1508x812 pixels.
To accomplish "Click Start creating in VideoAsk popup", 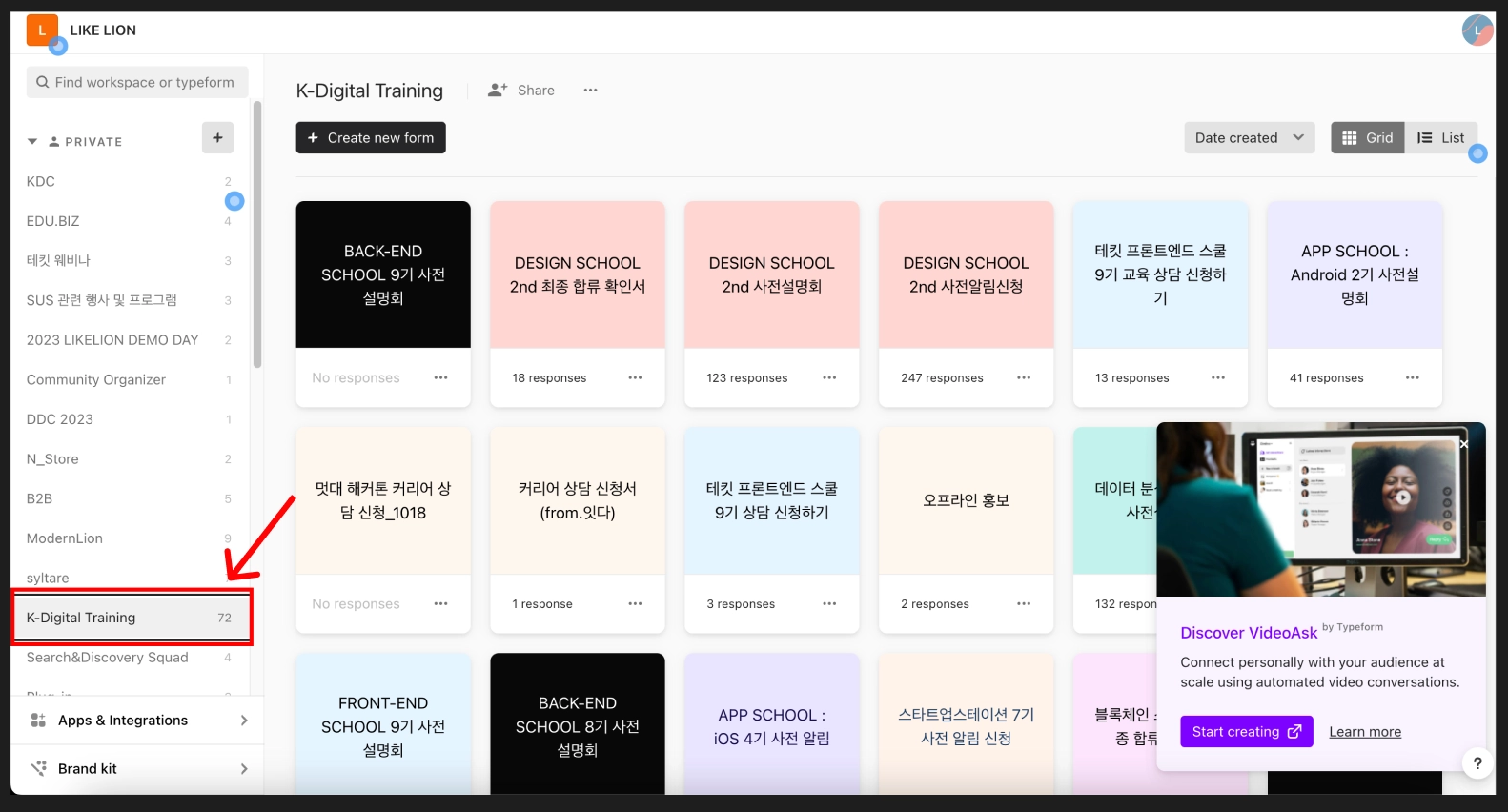I will [x=1247, y=732].
